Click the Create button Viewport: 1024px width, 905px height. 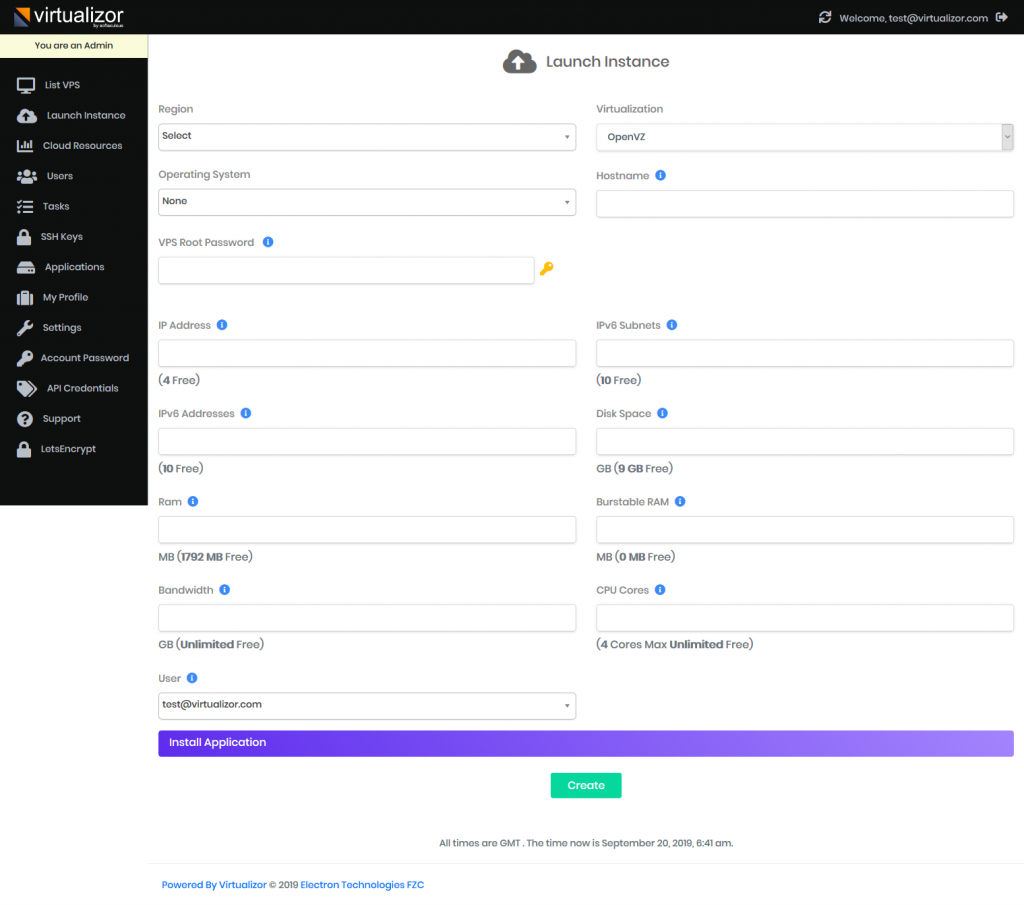point(585,785)
